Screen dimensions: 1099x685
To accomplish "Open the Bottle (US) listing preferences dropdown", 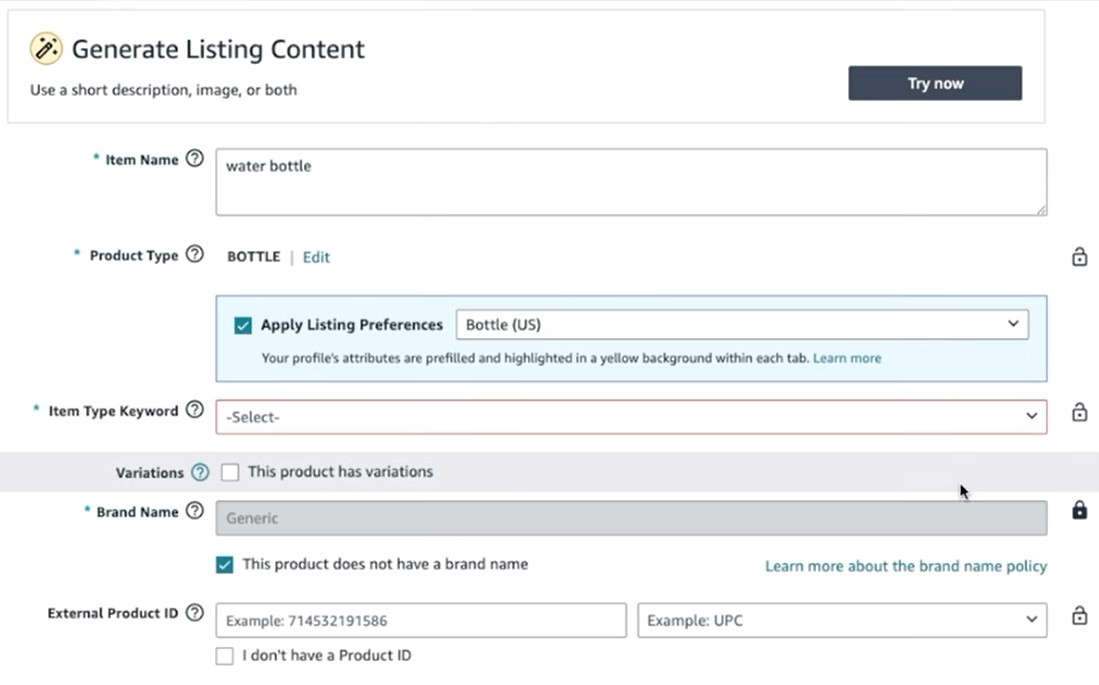I will point(741,324).
